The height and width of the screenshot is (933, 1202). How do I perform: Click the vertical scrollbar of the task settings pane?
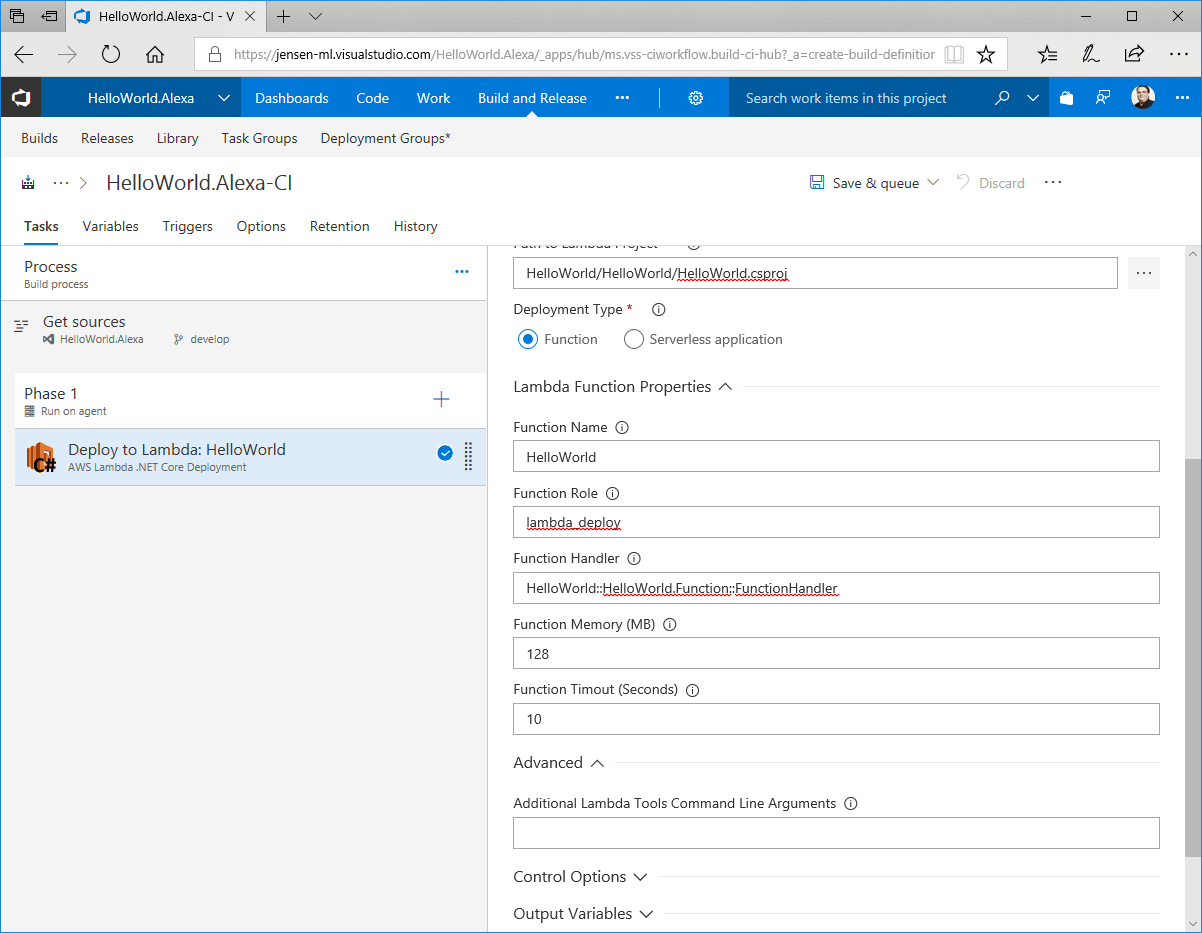(x=1191, y=660)
